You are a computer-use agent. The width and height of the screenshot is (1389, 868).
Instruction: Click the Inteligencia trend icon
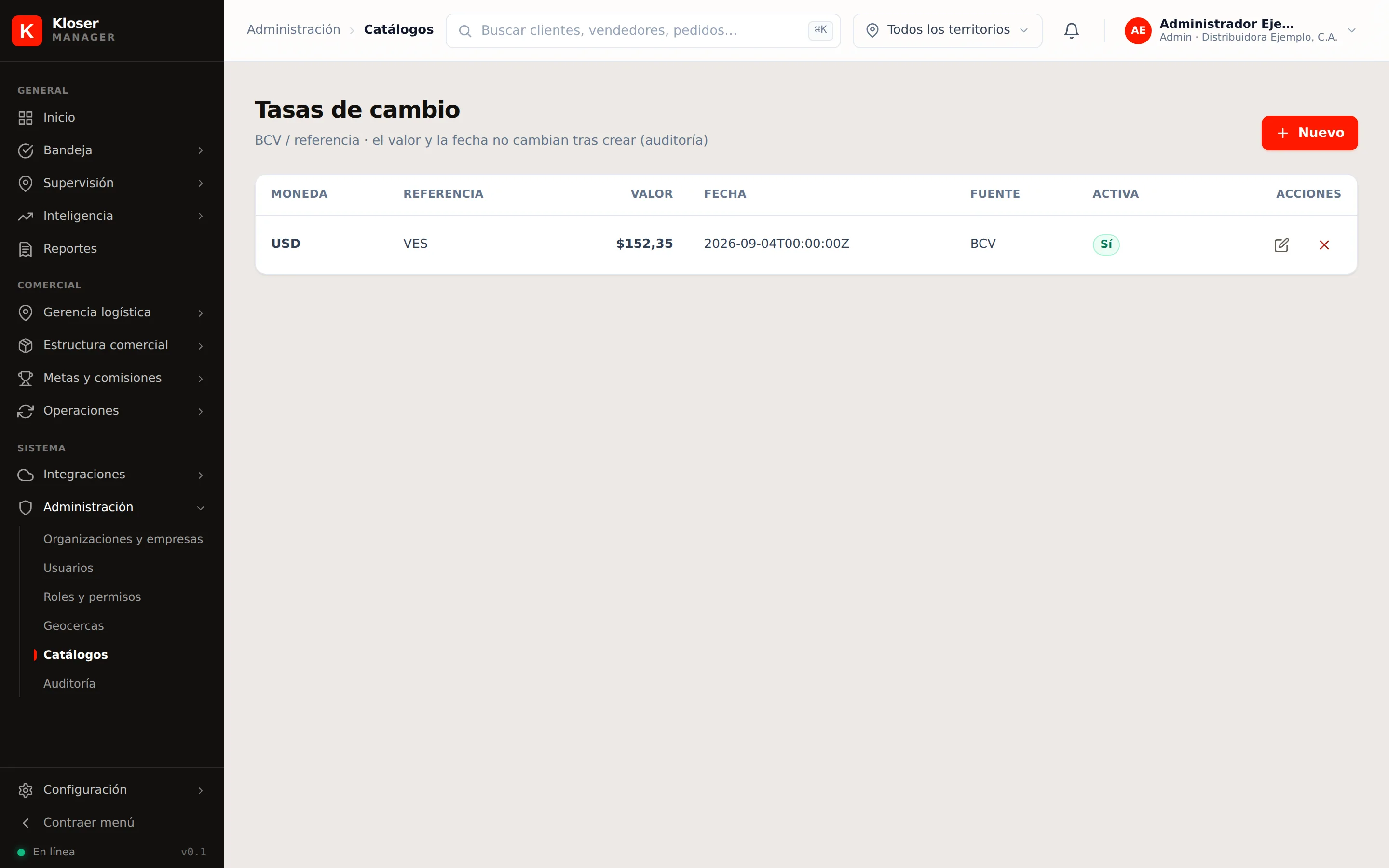[x=25, y=216]
